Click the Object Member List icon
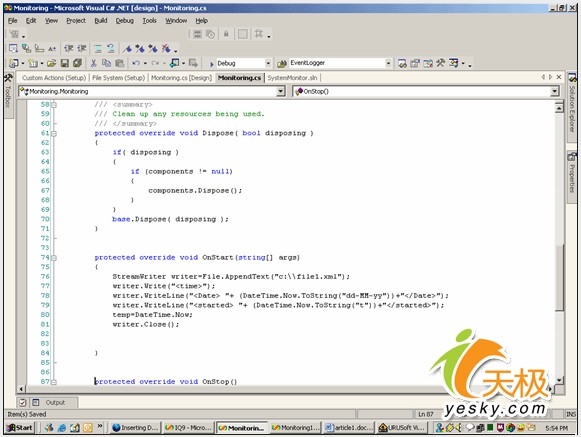 click(x=13, y=49)
